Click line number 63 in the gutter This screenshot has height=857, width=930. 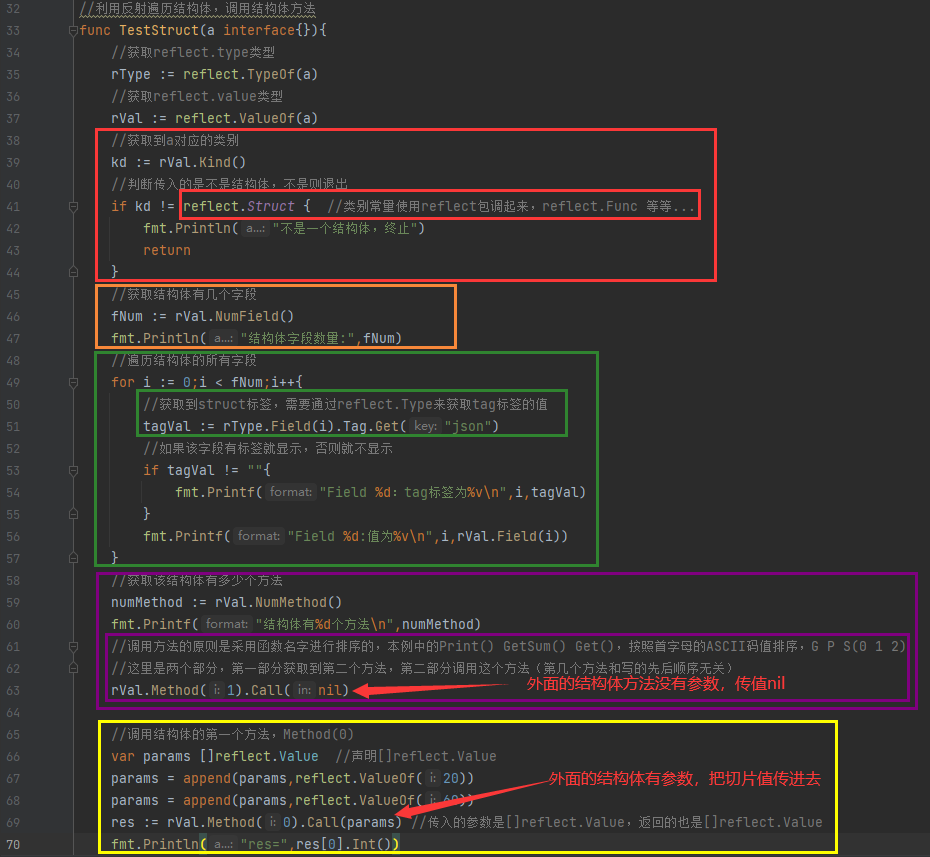coord(13,691)
